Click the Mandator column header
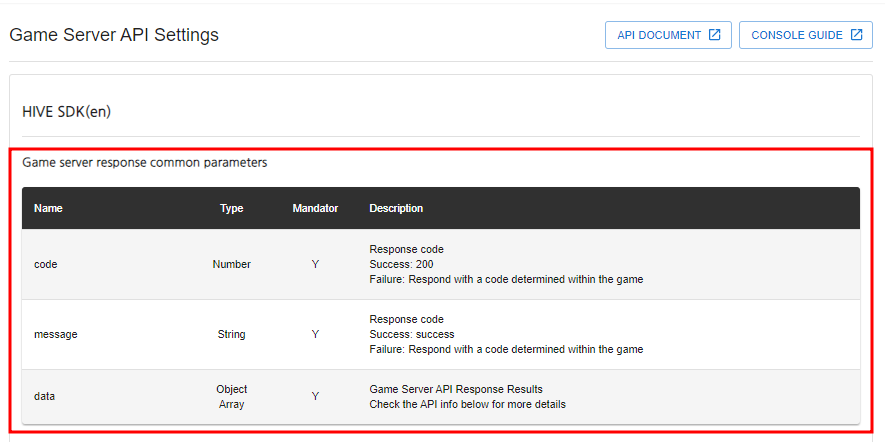The width and height of the screenshot is (885, 442). click(x=316, y=208)
